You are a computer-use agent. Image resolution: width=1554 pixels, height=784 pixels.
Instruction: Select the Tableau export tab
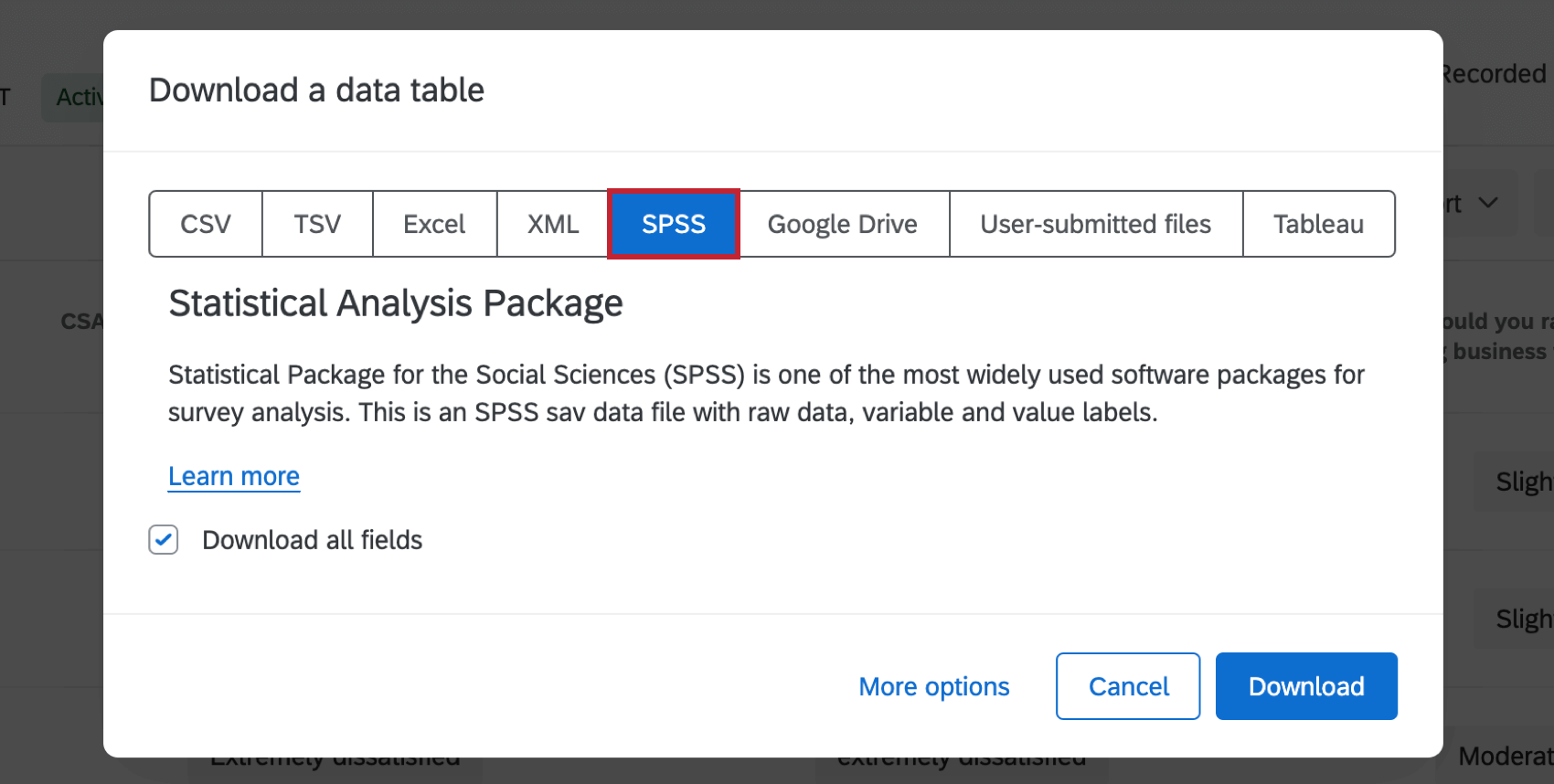[x=1318, y=224]
